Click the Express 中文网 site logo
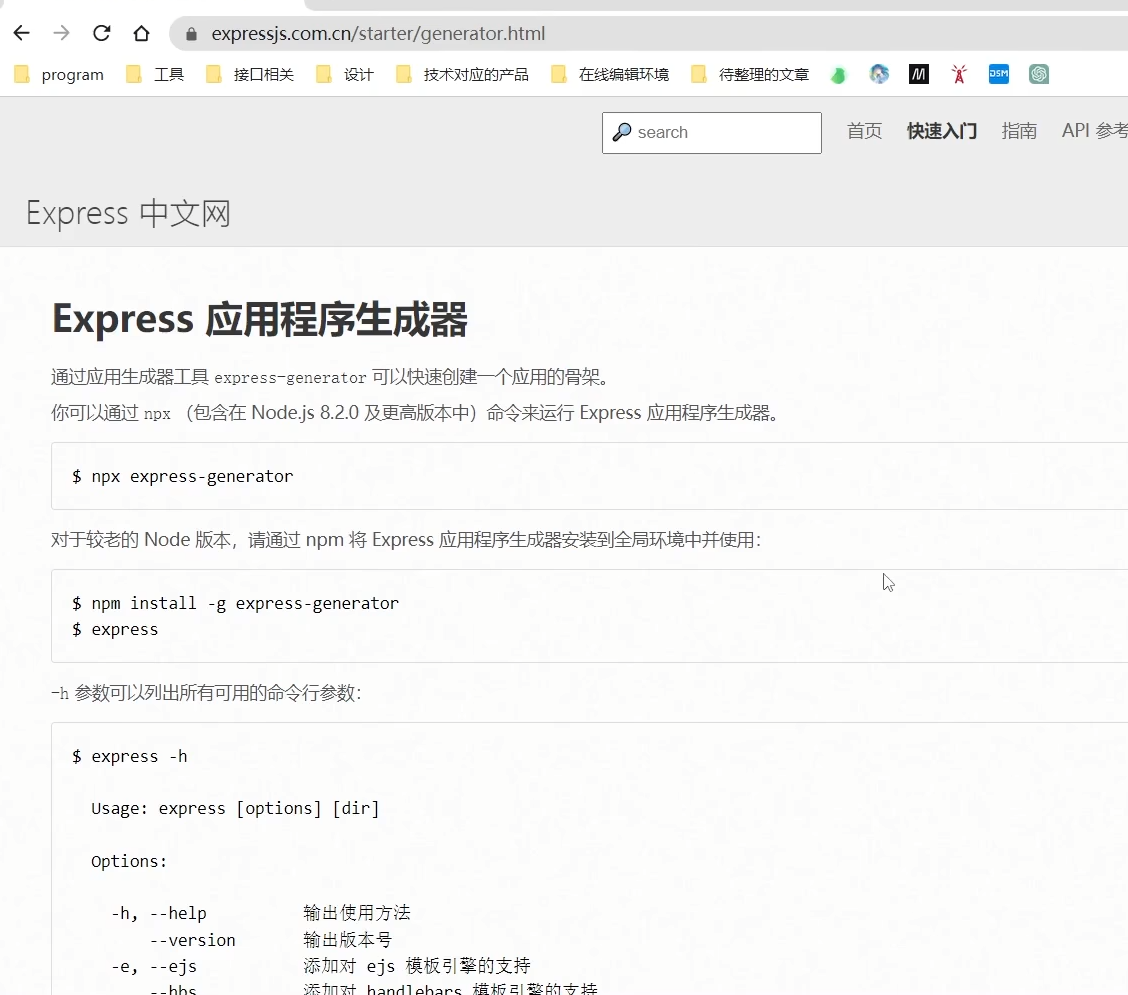 [x=128, y=214]
